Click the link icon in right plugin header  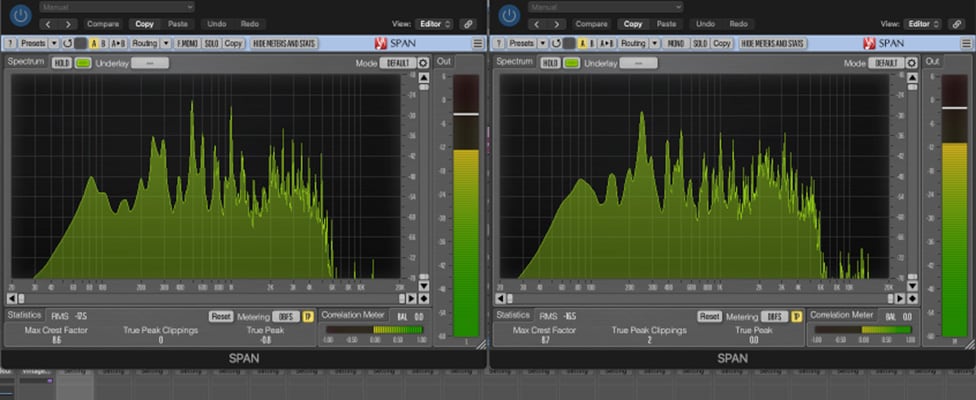pos(956,24)
